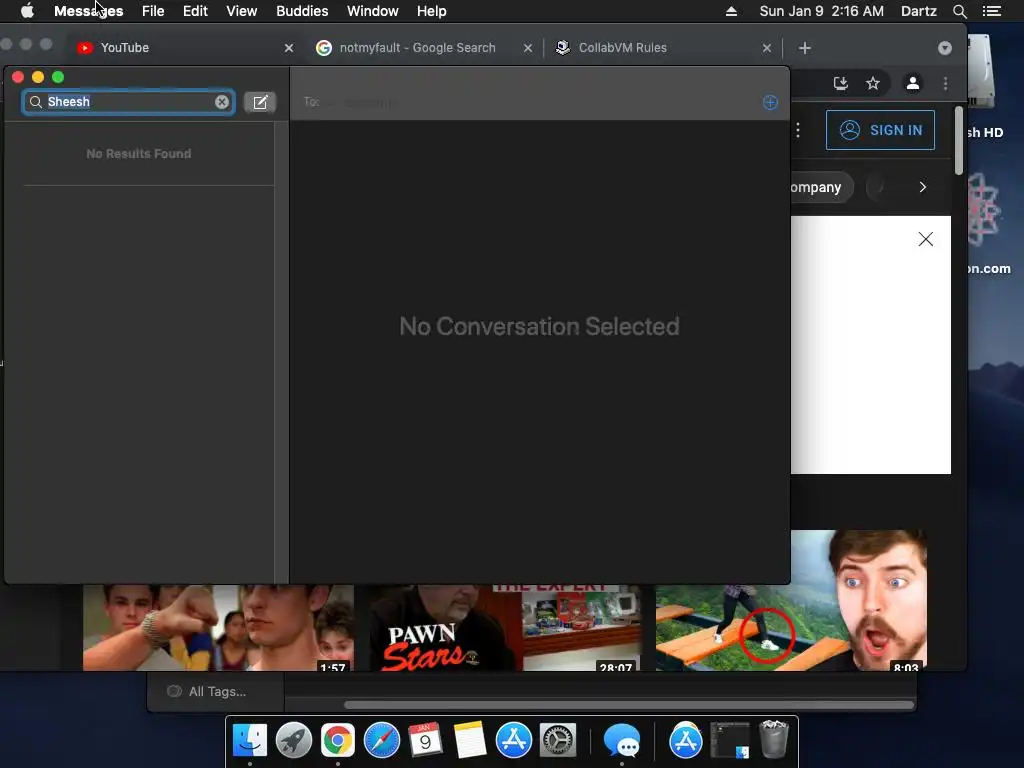Click the YouTube SIGN IN button
Image resolution: width=1024 pixels, height=768 pixels.
point(880,130)
